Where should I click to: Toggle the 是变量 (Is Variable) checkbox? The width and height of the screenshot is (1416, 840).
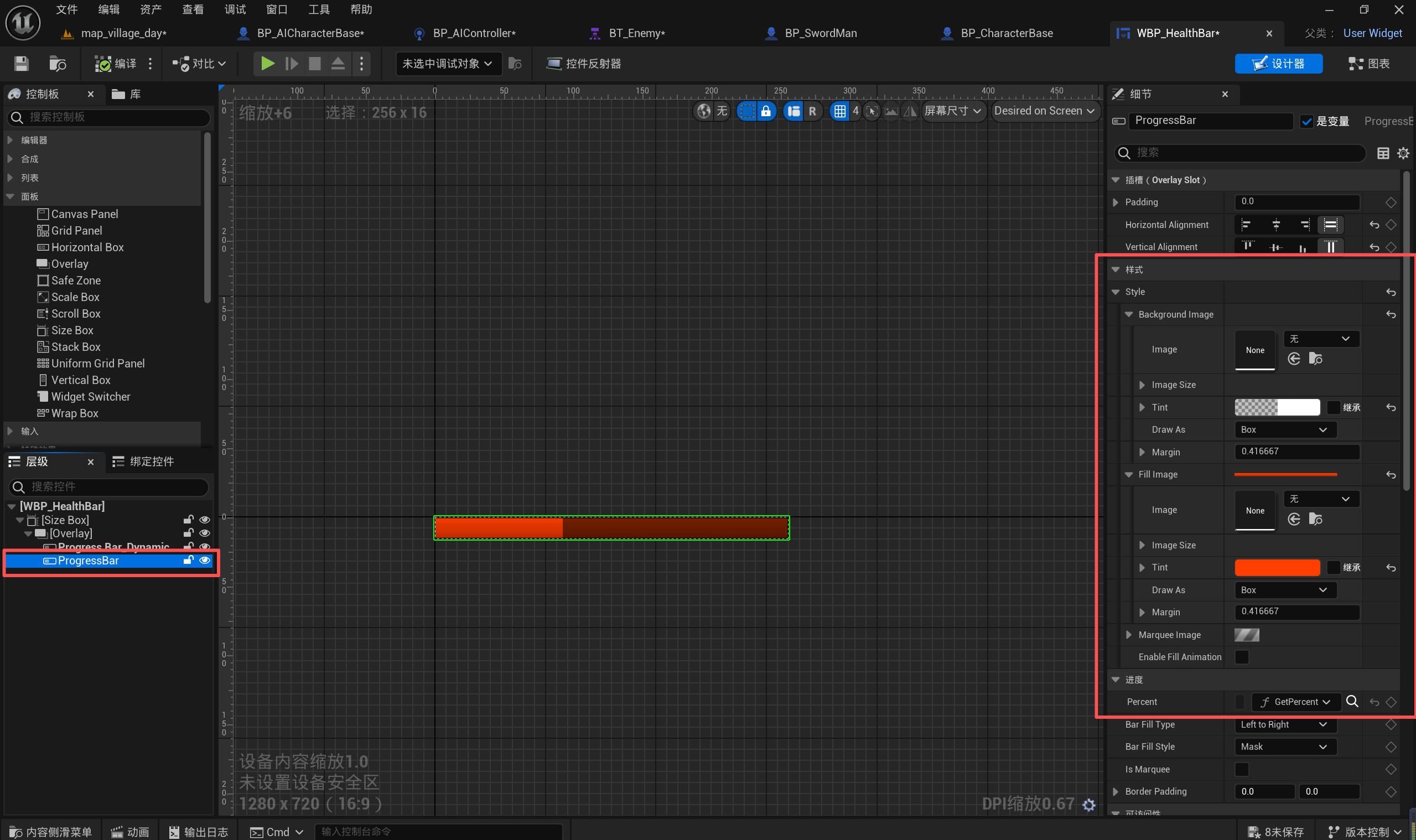(x=1306, y=121)
